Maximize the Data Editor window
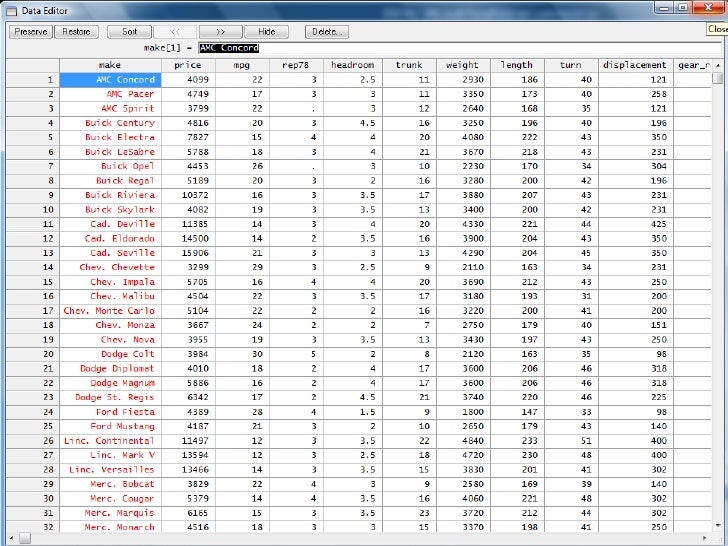 coord(683,7)
